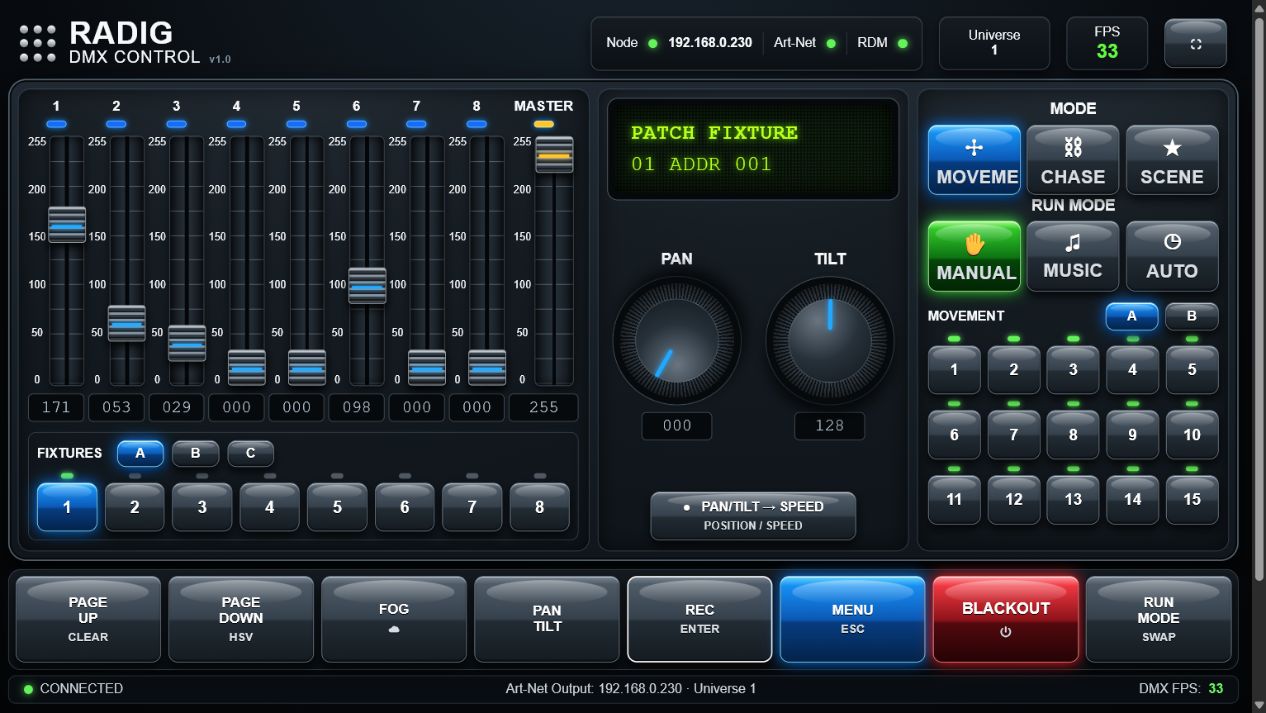Viewport: 1266px width, 713px height.
Task: Click the RUN MODE SWAP button
Action: tap(1159, 619)
